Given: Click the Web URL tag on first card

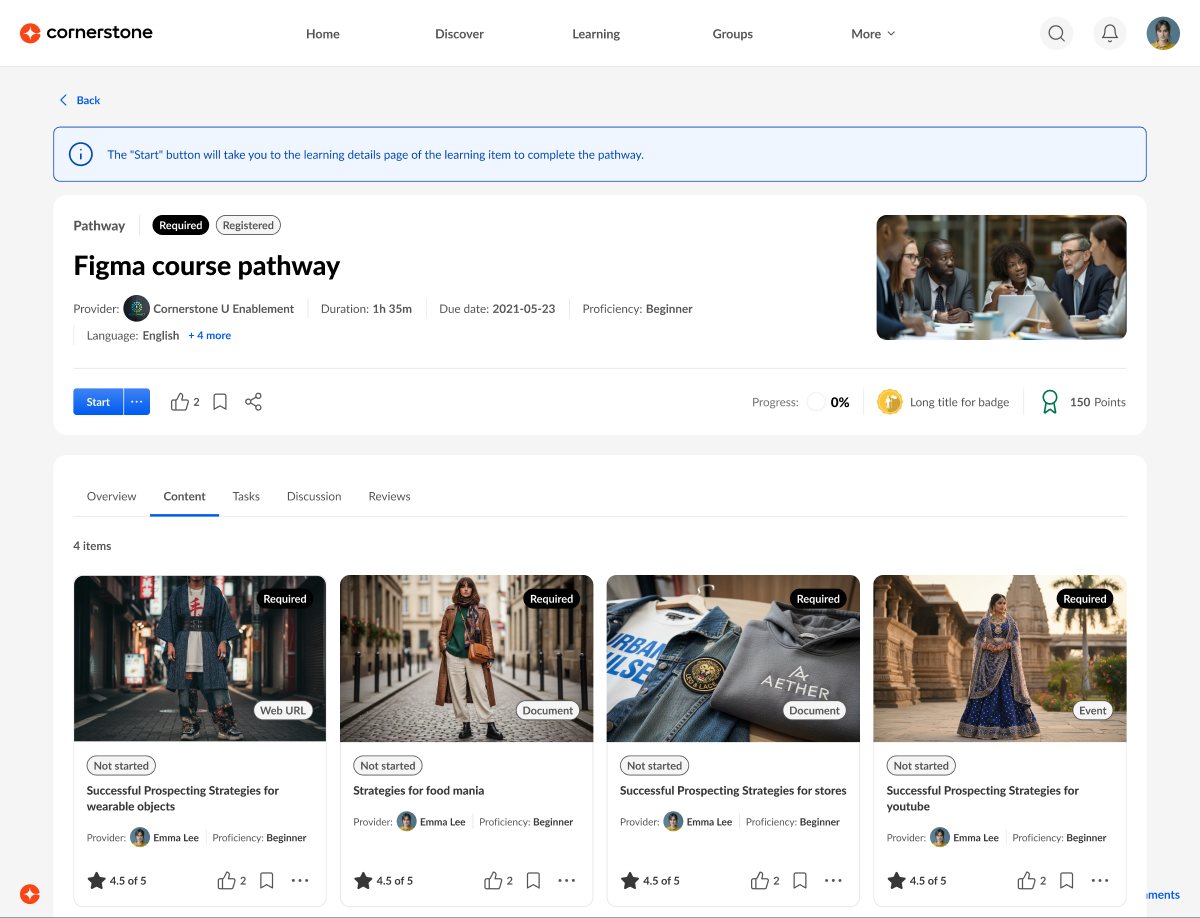Looking at the screenshot, I should [283, 710].
